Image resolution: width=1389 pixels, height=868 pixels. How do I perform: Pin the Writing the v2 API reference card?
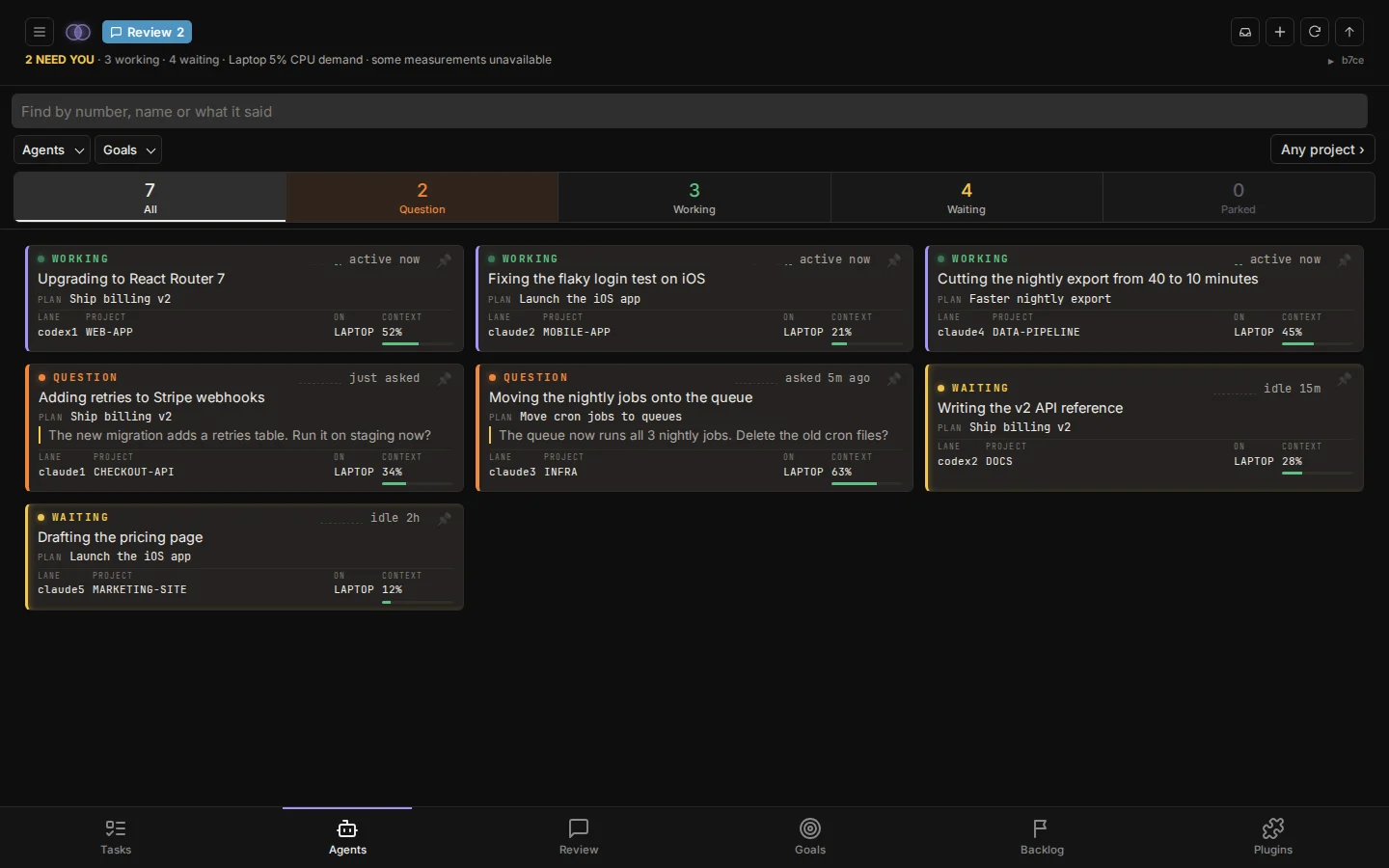click(x=1345, y=379)
